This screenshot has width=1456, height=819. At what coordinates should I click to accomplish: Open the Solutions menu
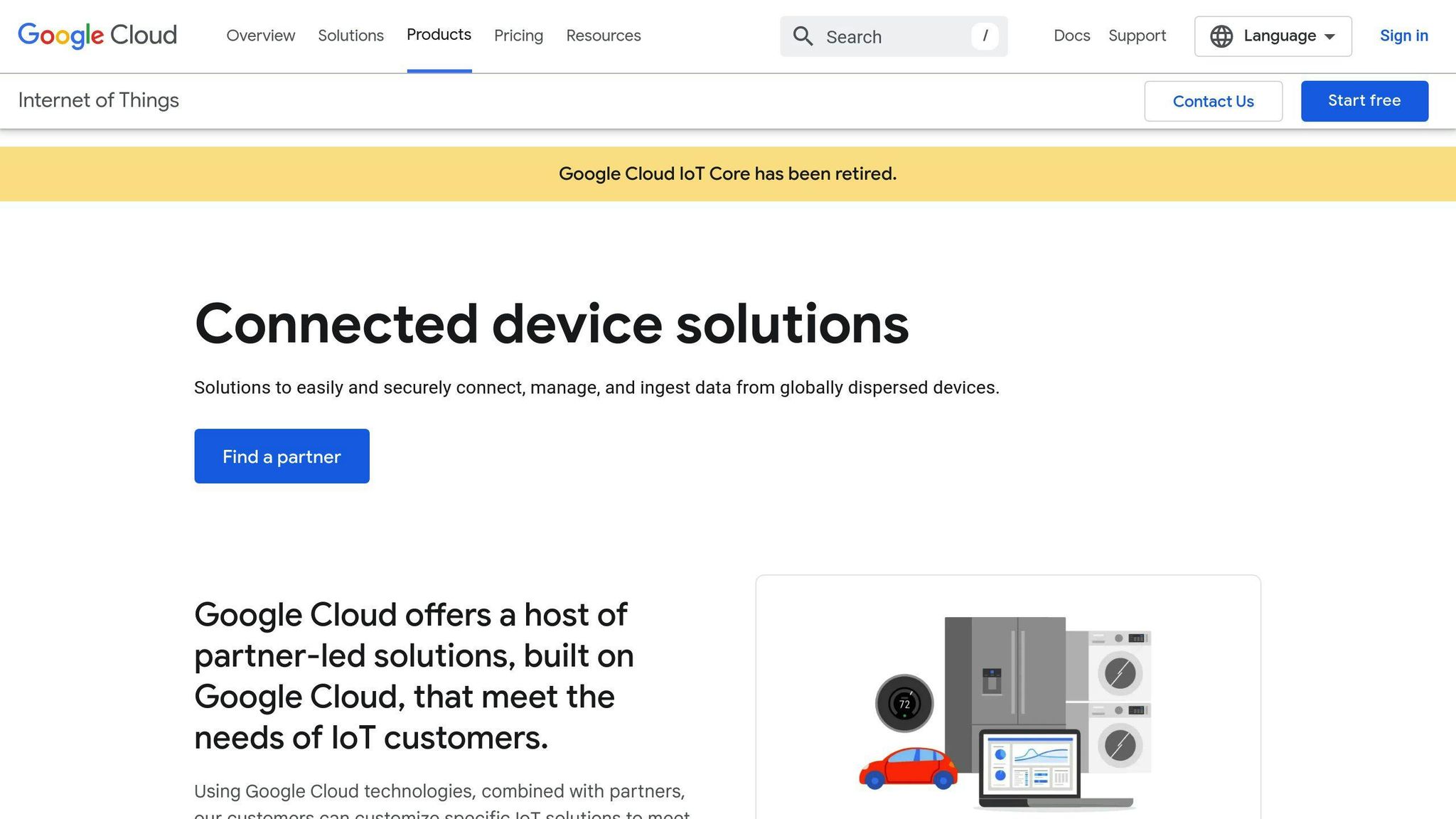pyautogui.click(x=350, y=36)
